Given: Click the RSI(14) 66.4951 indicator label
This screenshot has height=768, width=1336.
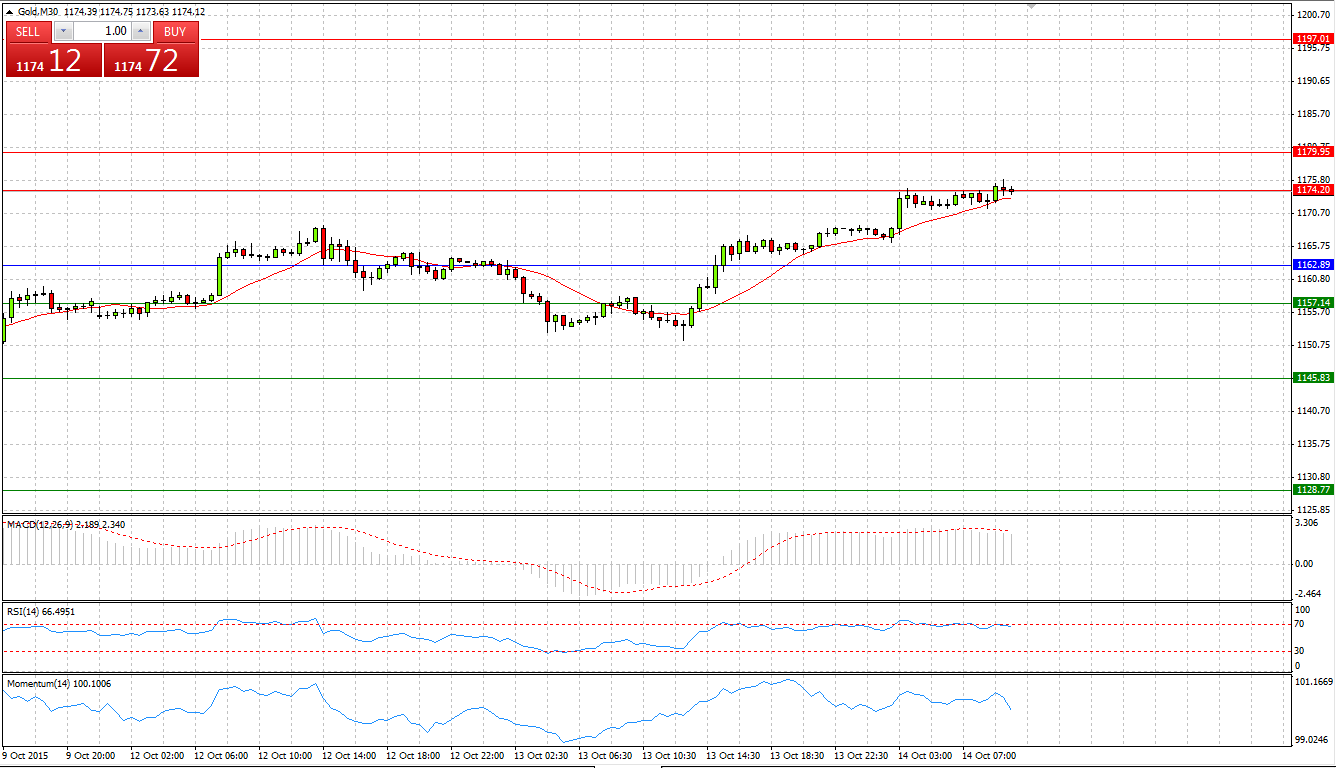Looking at the screenshot, I should tap(41, 611).
